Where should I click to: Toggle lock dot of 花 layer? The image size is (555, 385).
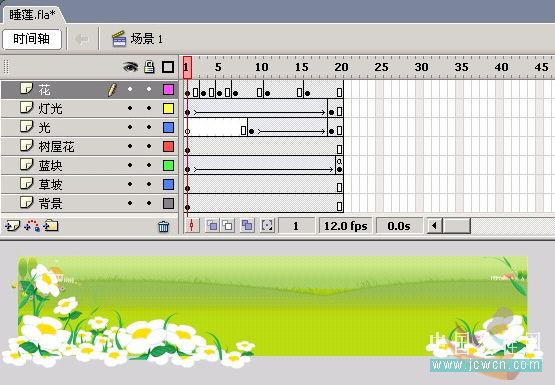(149, 89)
